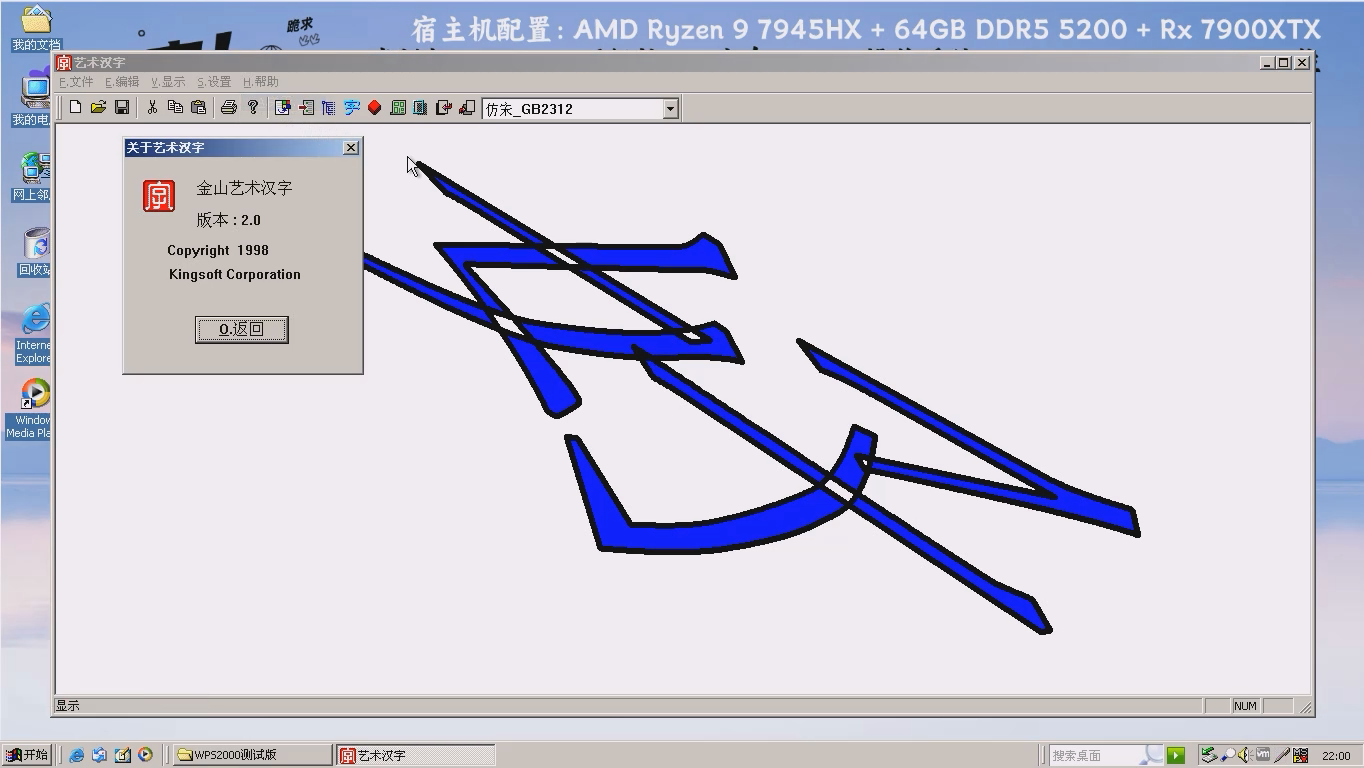
Task: Click the toolbar icon right of Help
Action: click(x=283, y=108)
